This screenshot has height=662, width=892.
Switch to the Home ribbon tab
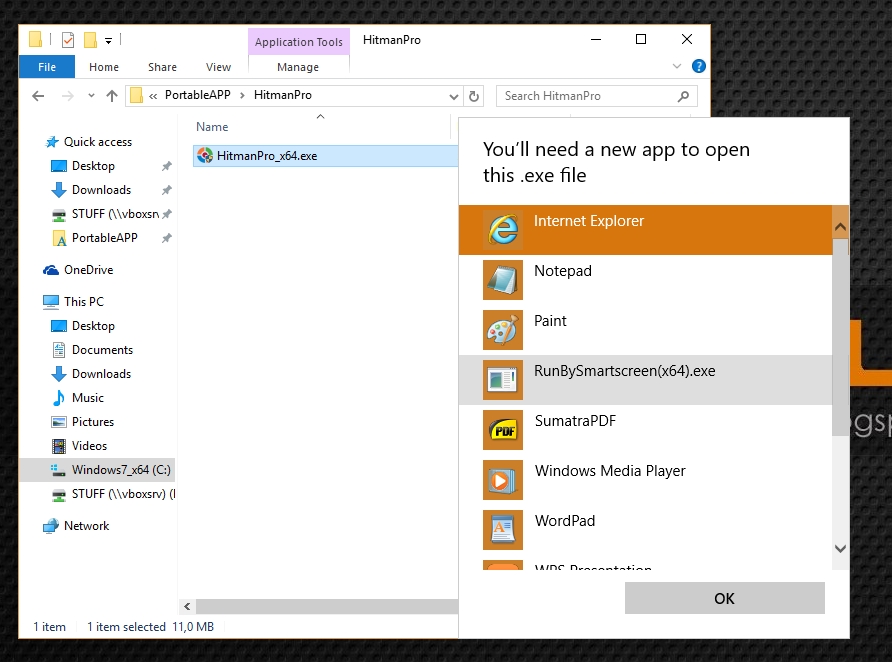point(104,67)
